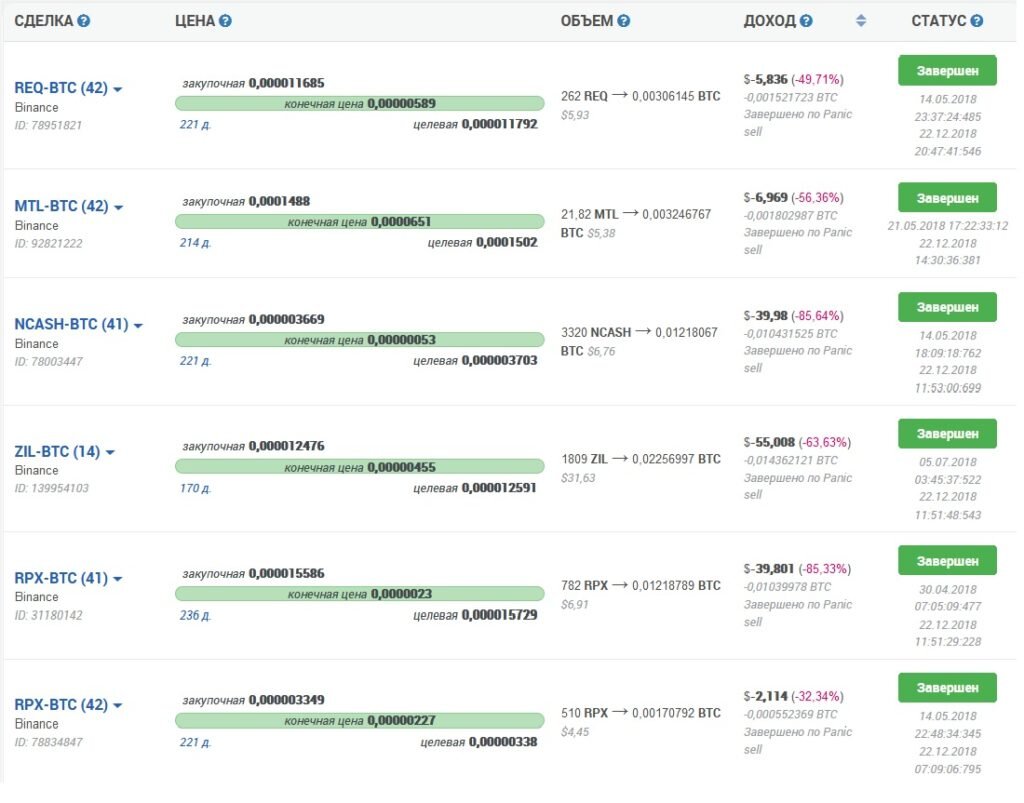Viewport: 1024px width, 803px height.
Task: Click Завершен button in RPX-BTC (42) row
Action: pos(947,687)
